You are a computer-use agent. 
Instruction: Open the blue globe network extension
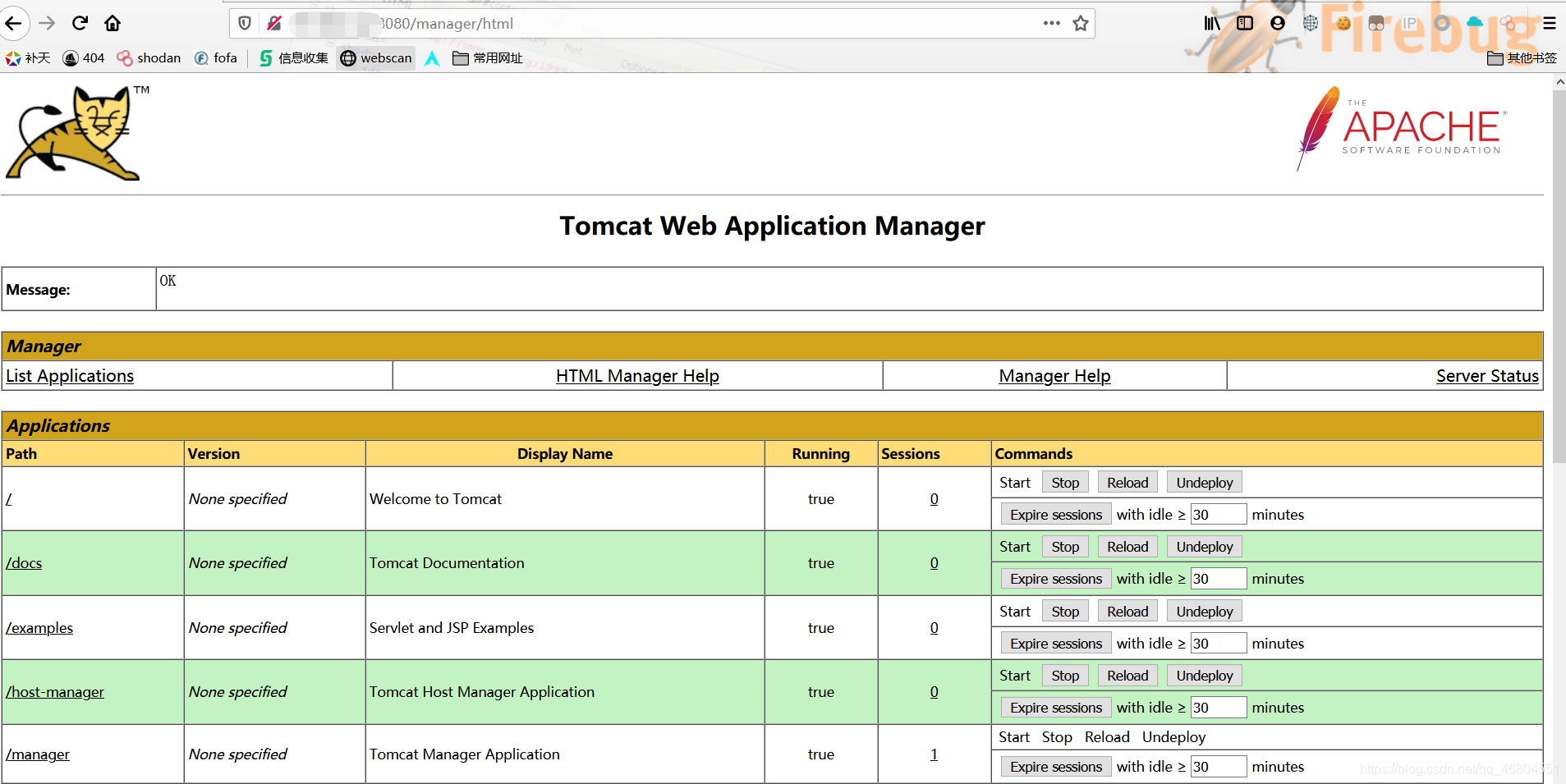click(x=1311, y=23)
